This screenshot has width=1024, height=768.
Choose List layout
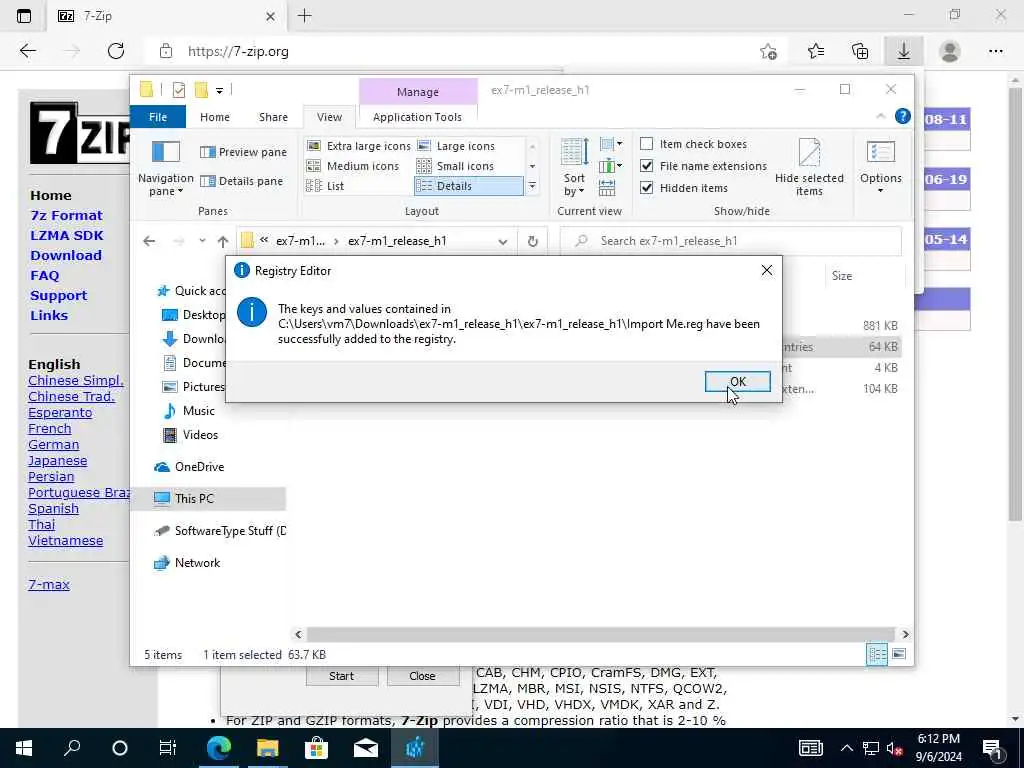click(325, 186)
